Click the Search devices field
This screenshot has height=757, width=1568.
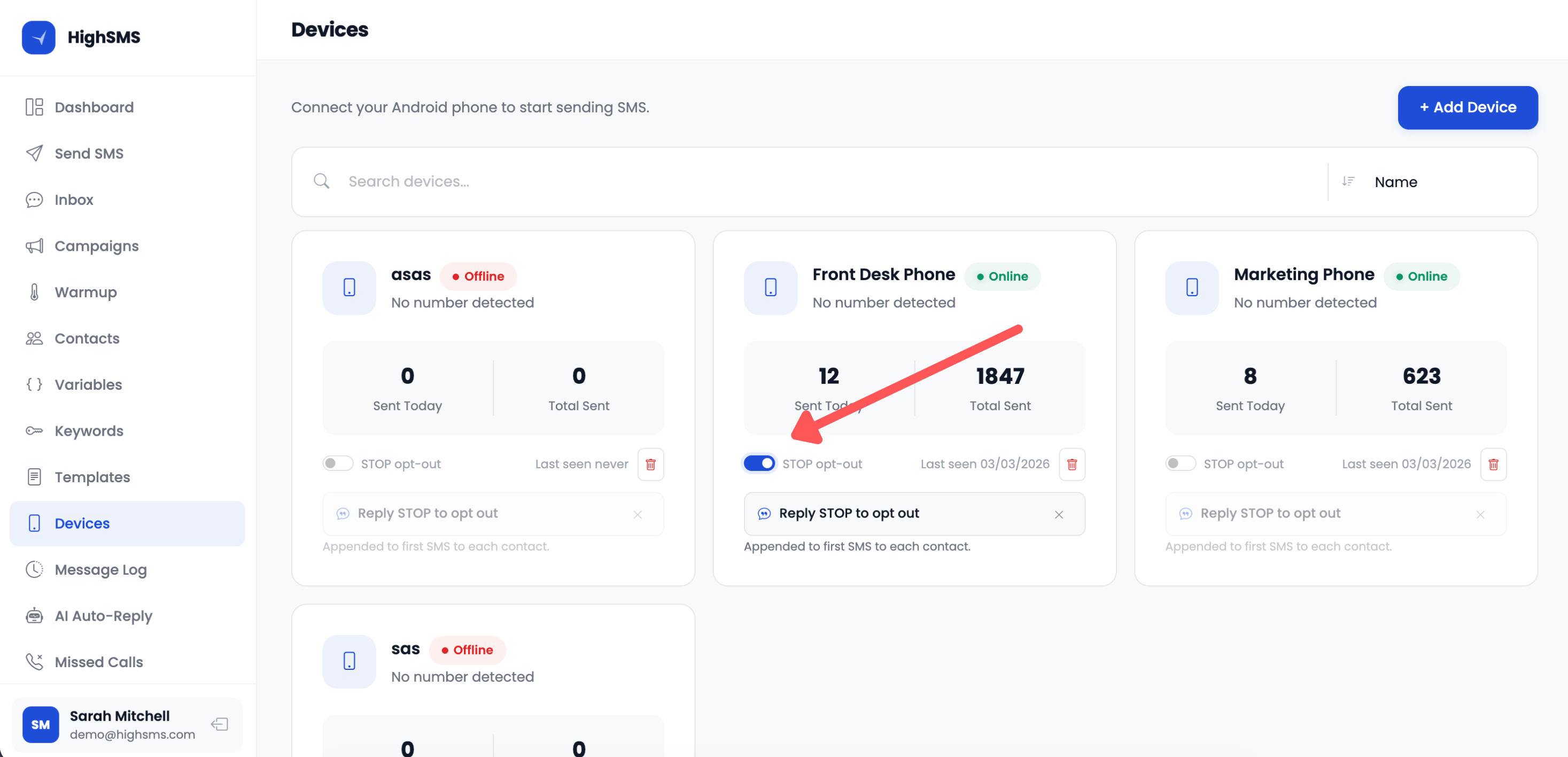tap(791, 181)
